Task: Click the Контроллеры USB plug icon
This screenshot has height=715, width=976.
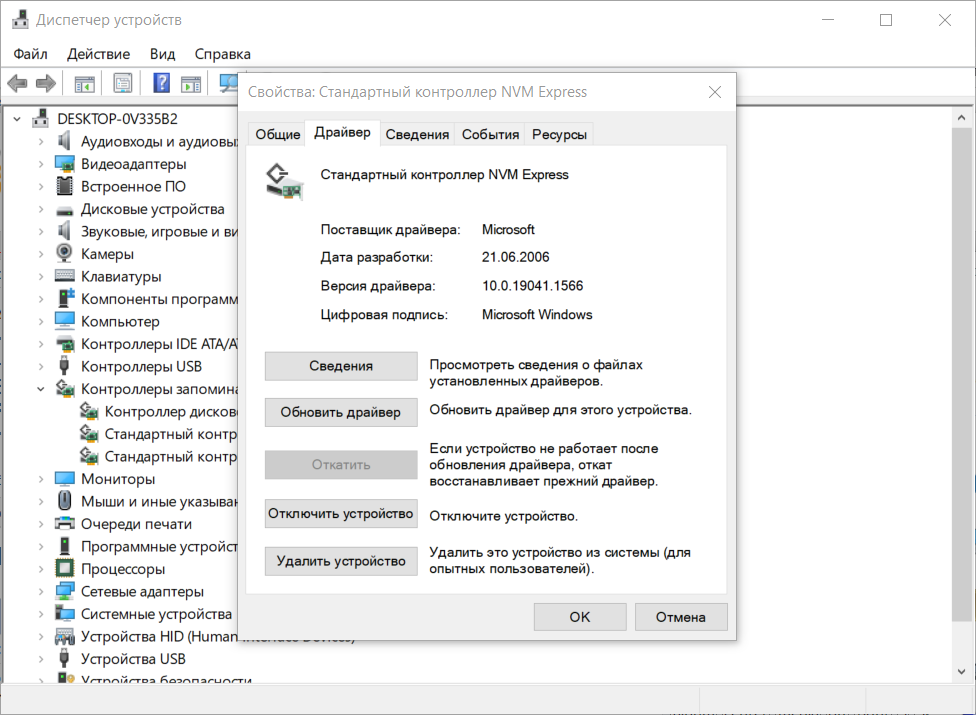Action: [64, 366]
